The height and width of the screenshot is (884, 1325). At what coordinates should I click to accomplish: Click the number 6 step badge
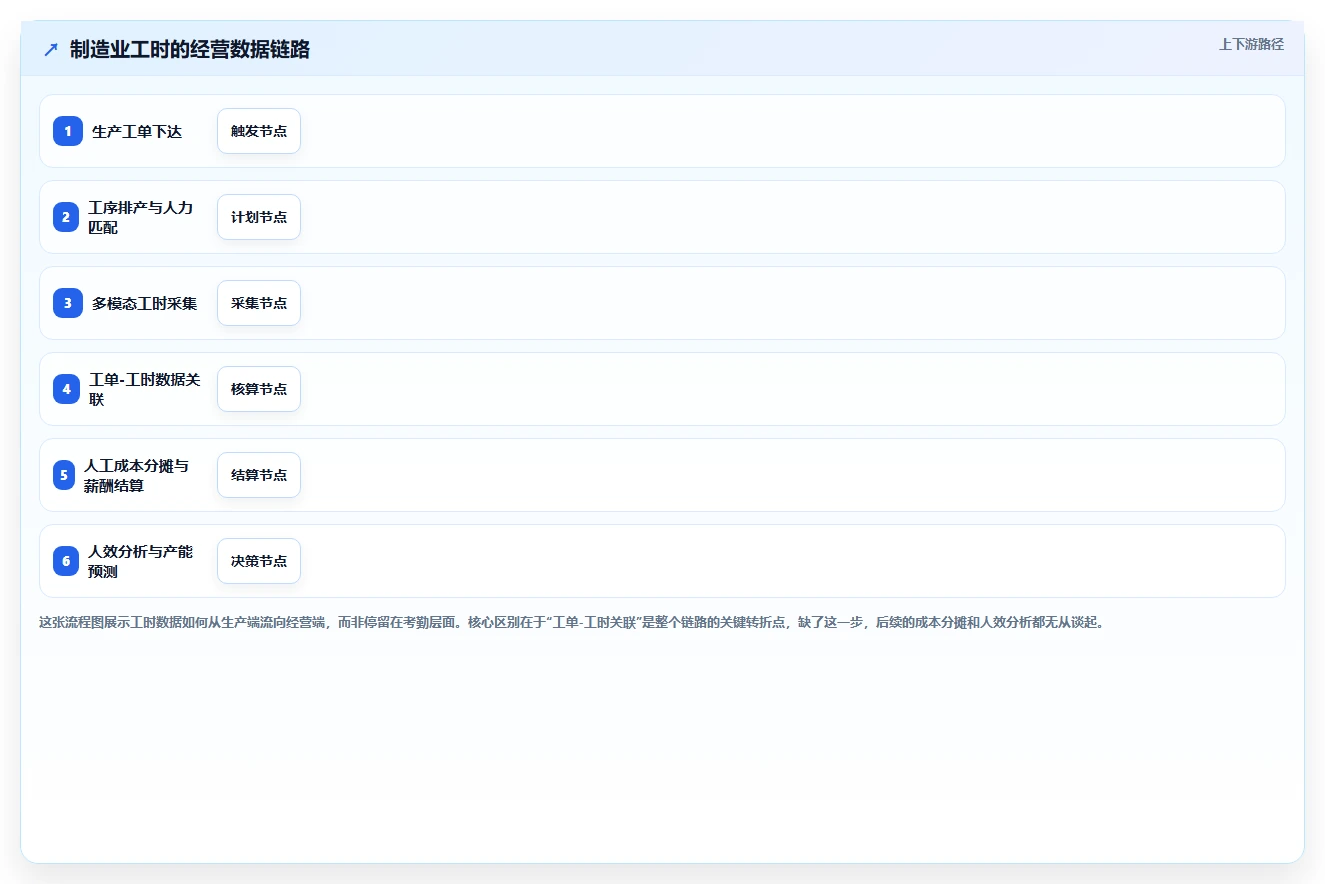(x=66, y=561)
